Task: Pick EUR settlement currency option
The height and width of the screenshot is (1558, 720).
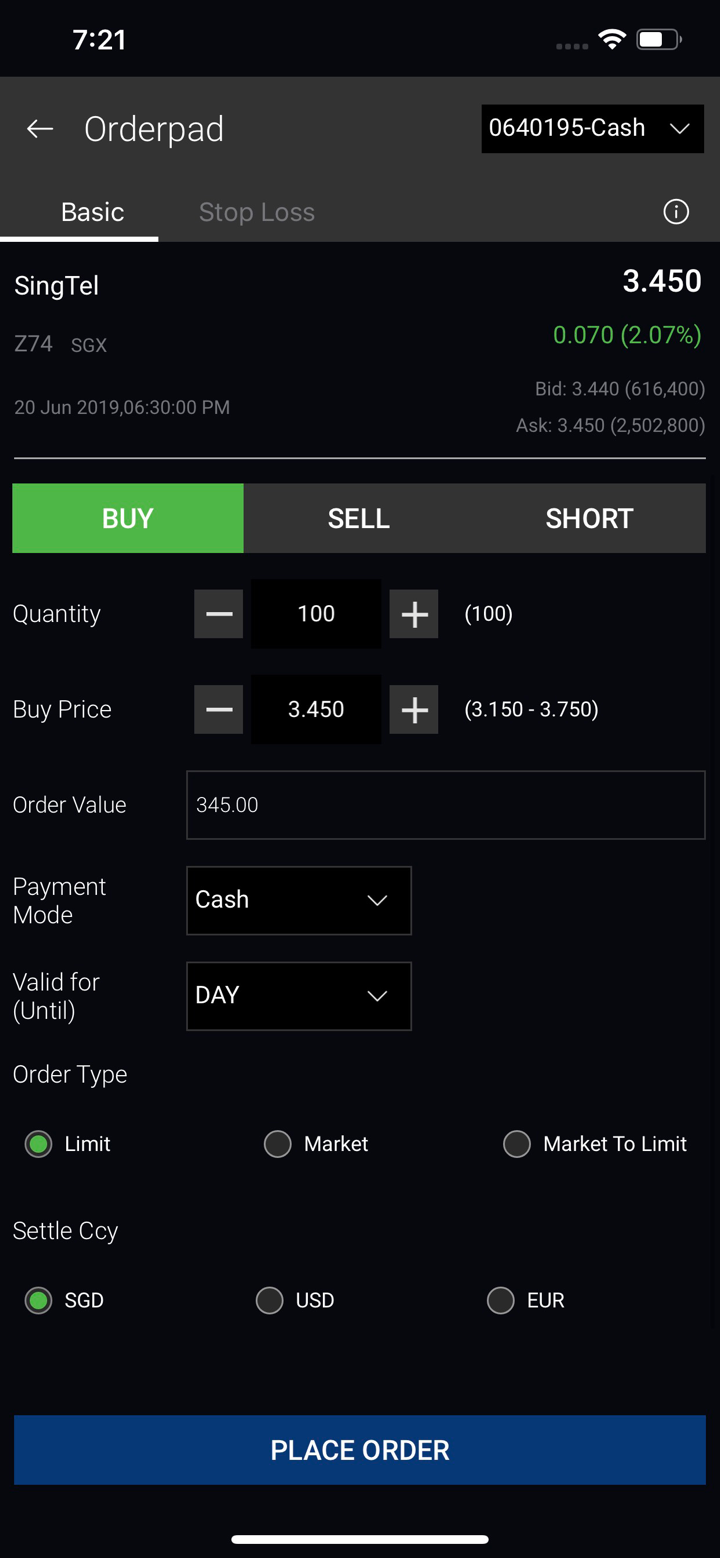Action: 501,1301
